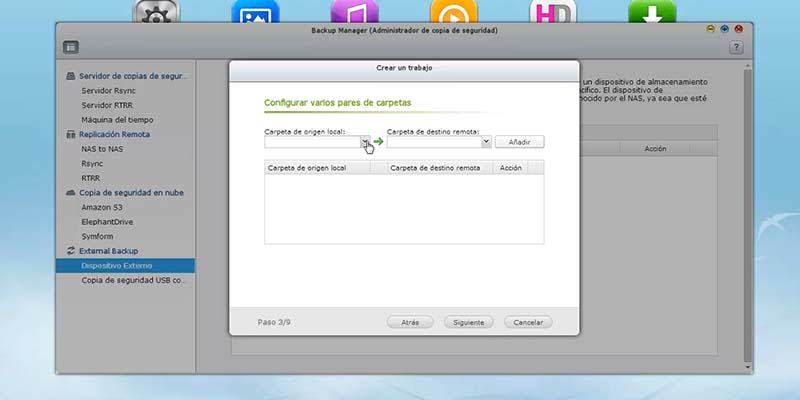This screenshot has width=800, height=400.
Task: Click the External Backup sync icon
Action: click(x=71, y=251)
